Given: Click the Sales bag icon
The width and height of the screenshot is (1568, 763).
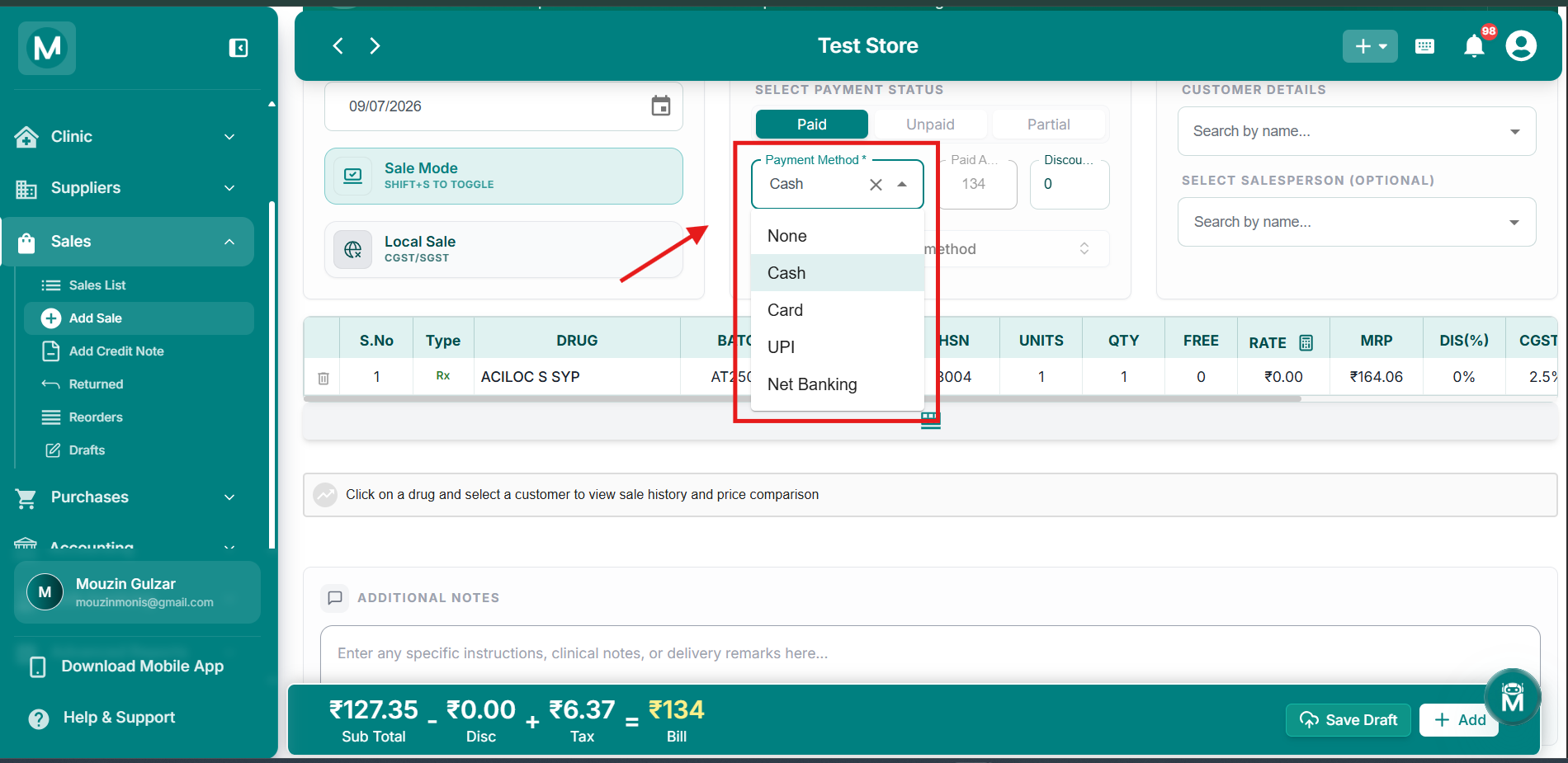Looking at the screenshot, I should pyautogui.click(x=26, y=243).
